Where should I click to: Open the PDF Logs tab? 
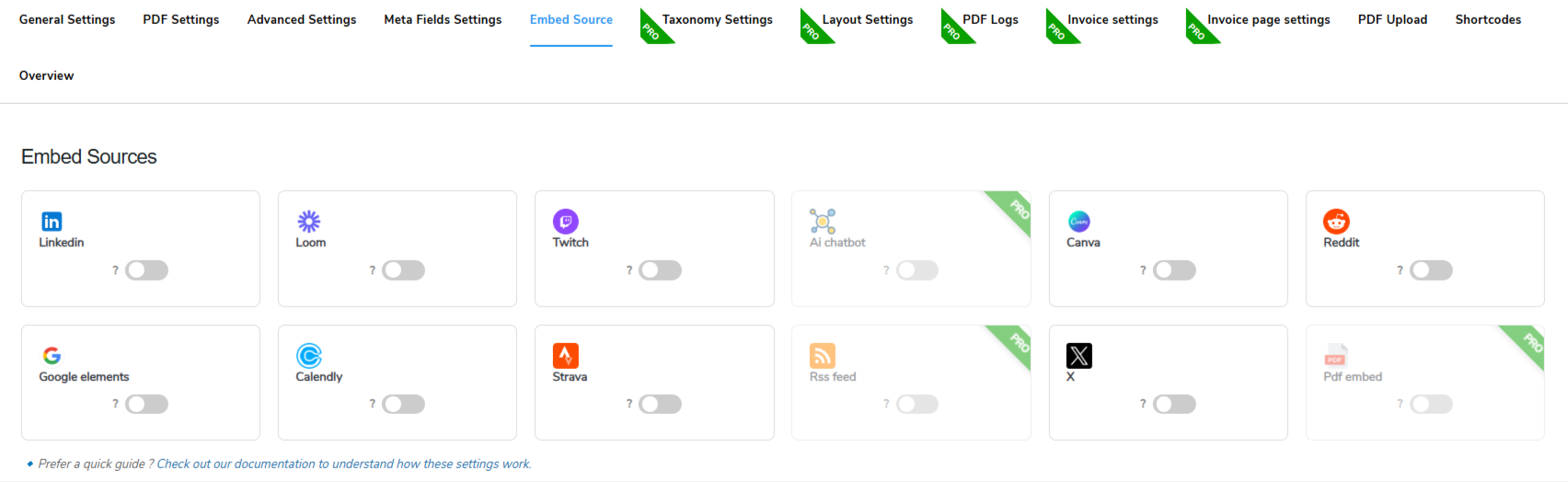[990, 19]
